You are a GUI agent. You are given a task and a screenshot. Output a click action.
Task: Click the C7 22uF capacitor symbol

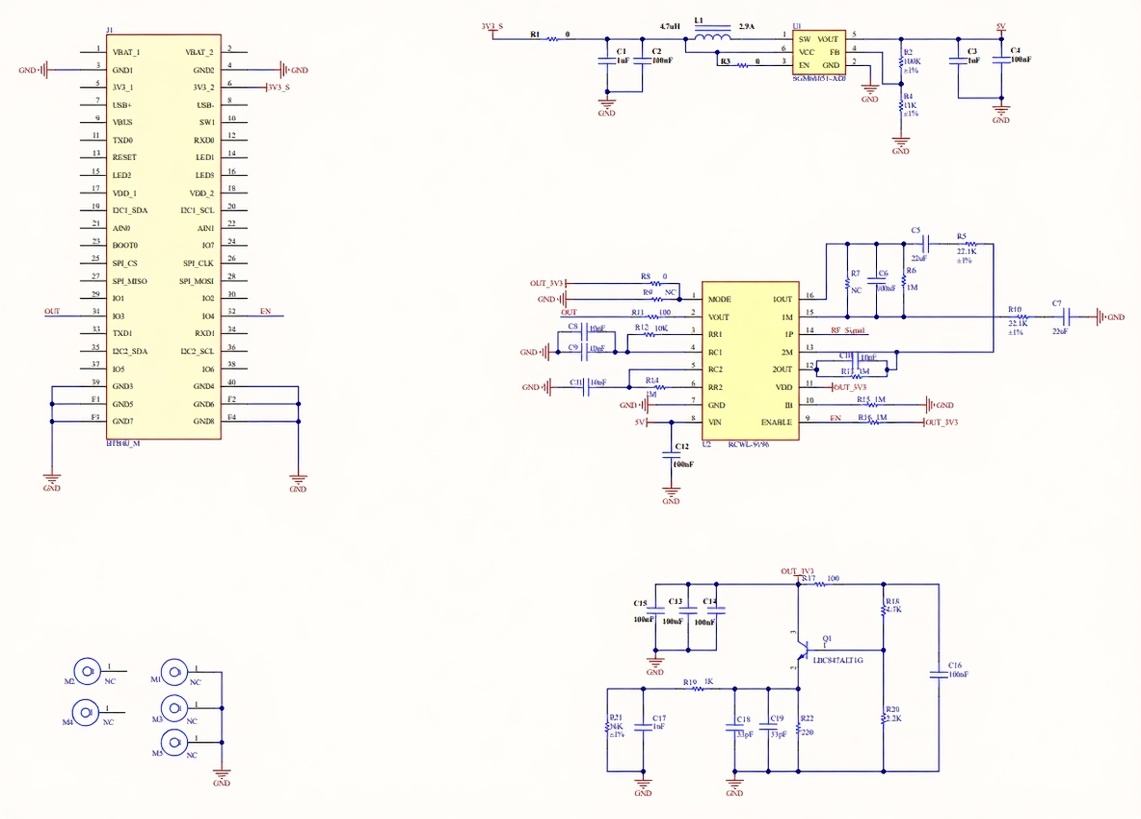point(1064,317)
